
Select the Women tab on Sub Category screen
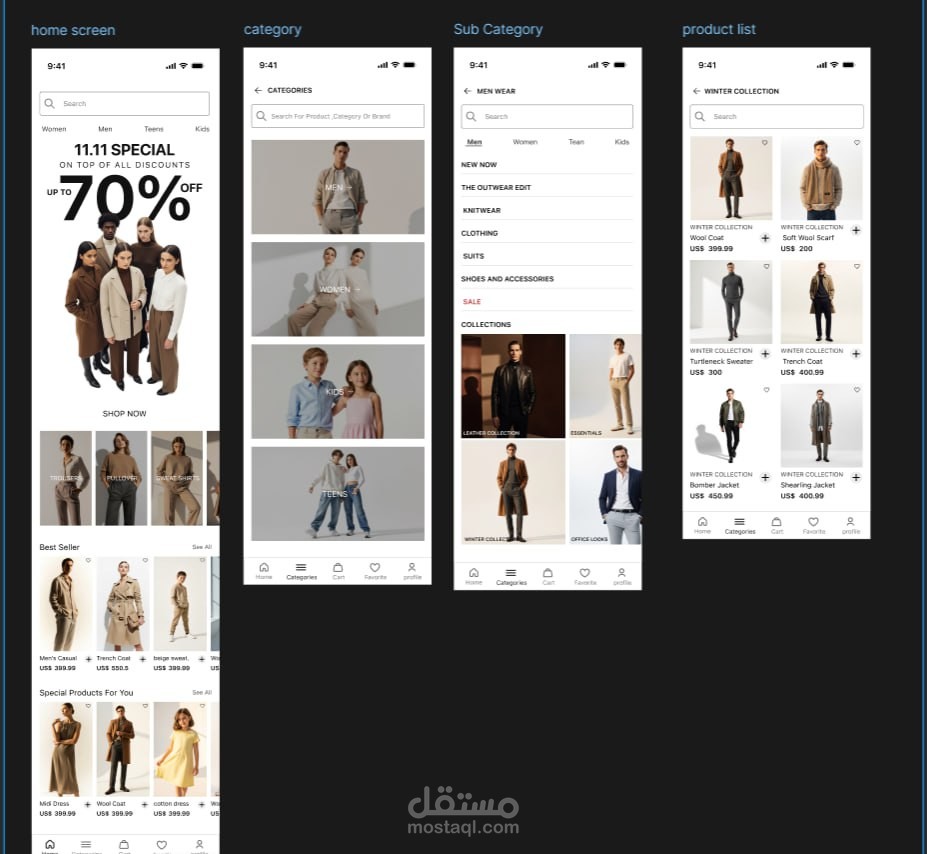(525, 142)
